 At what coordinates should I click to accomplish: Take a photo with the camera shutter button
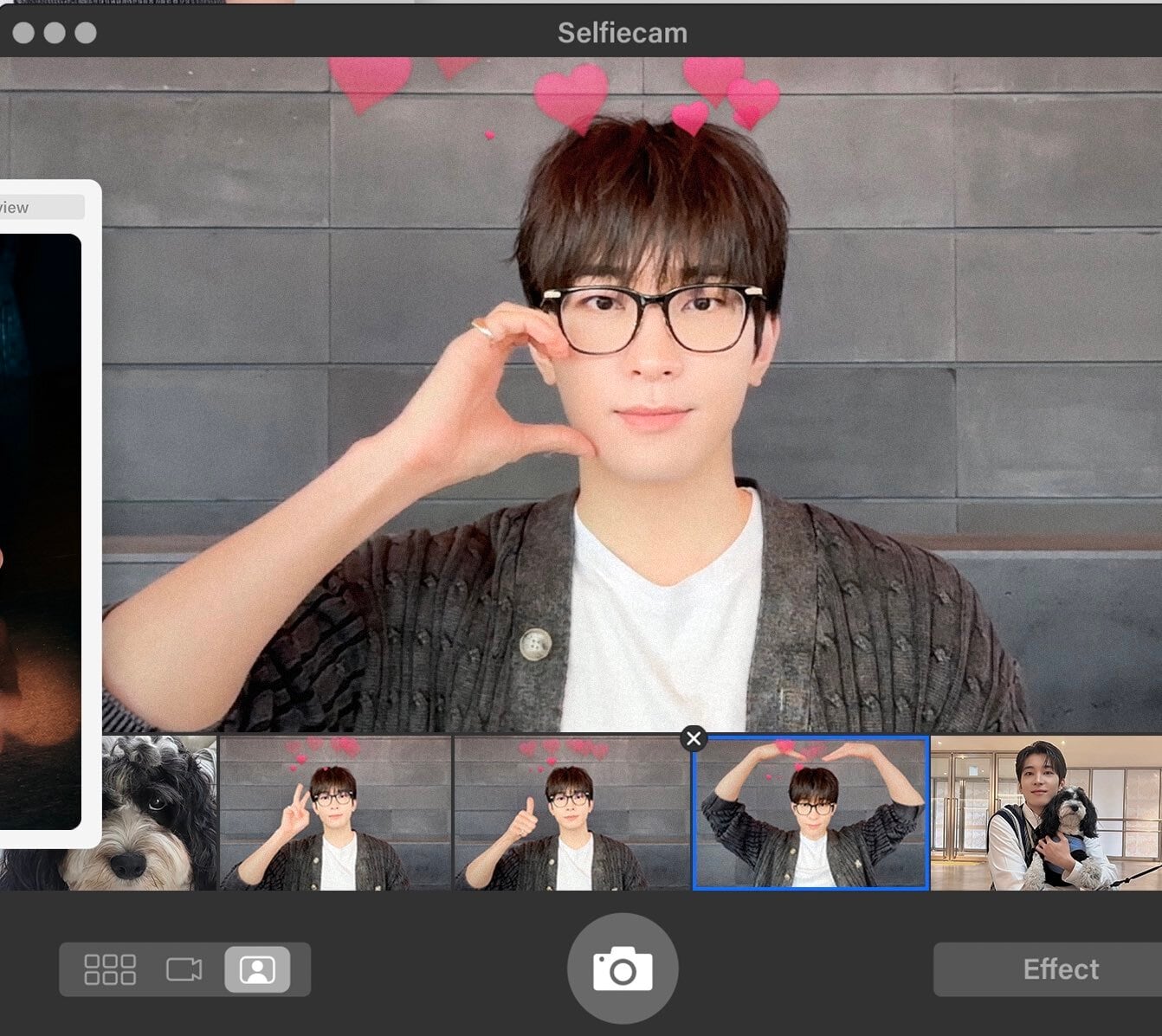[623, 968]
